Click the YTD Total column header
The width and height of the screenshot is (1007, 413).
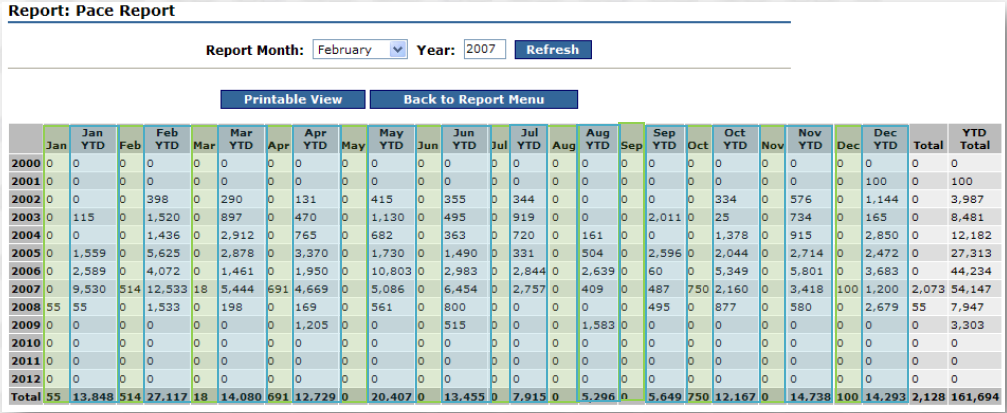point(974,139)
